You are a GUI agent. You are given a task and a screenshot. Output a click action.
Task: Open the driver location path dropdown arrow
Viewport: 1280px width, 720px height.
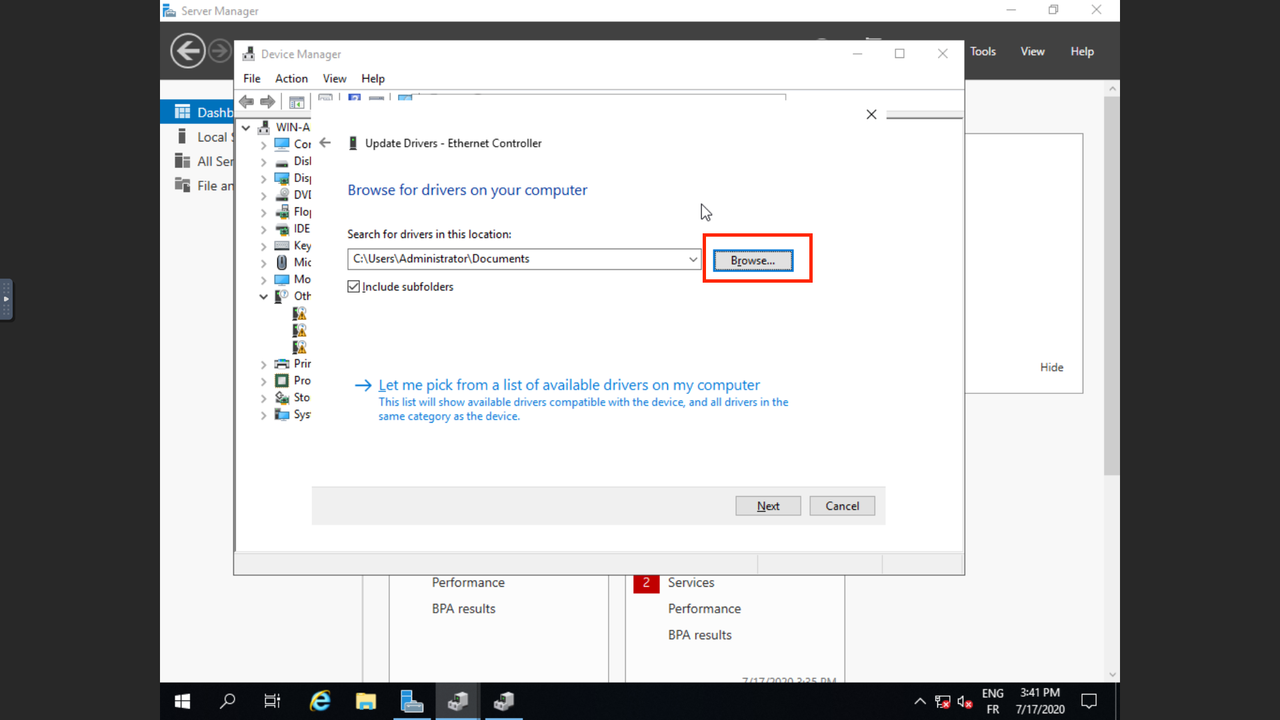(693, 259)
